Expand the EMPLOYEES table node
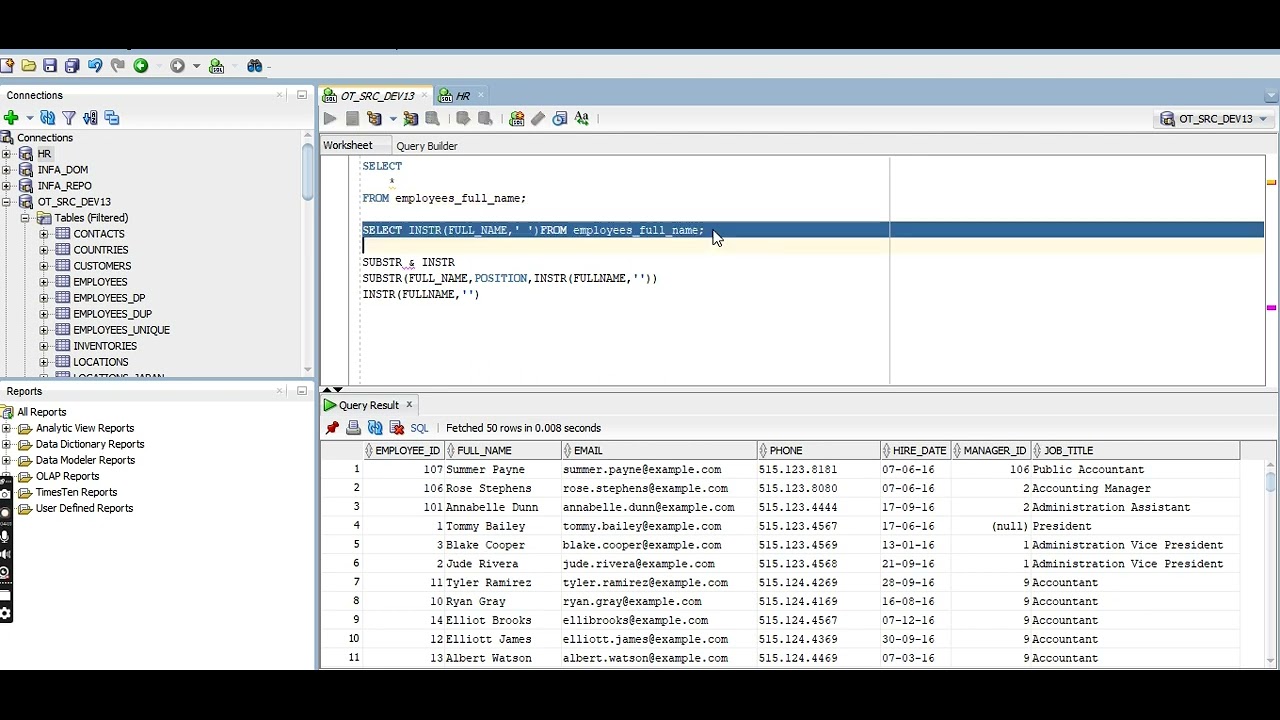Viewport: 1280px width, 720px height. click(x=44, y=282)
